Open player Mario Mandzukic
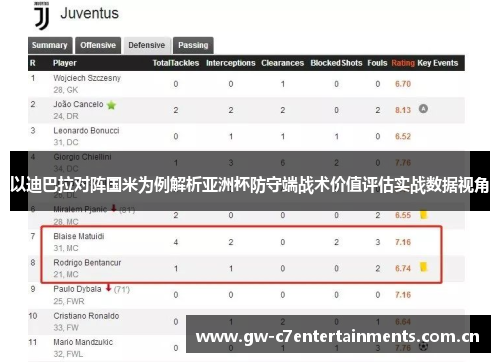 click(x=83, y=342)
